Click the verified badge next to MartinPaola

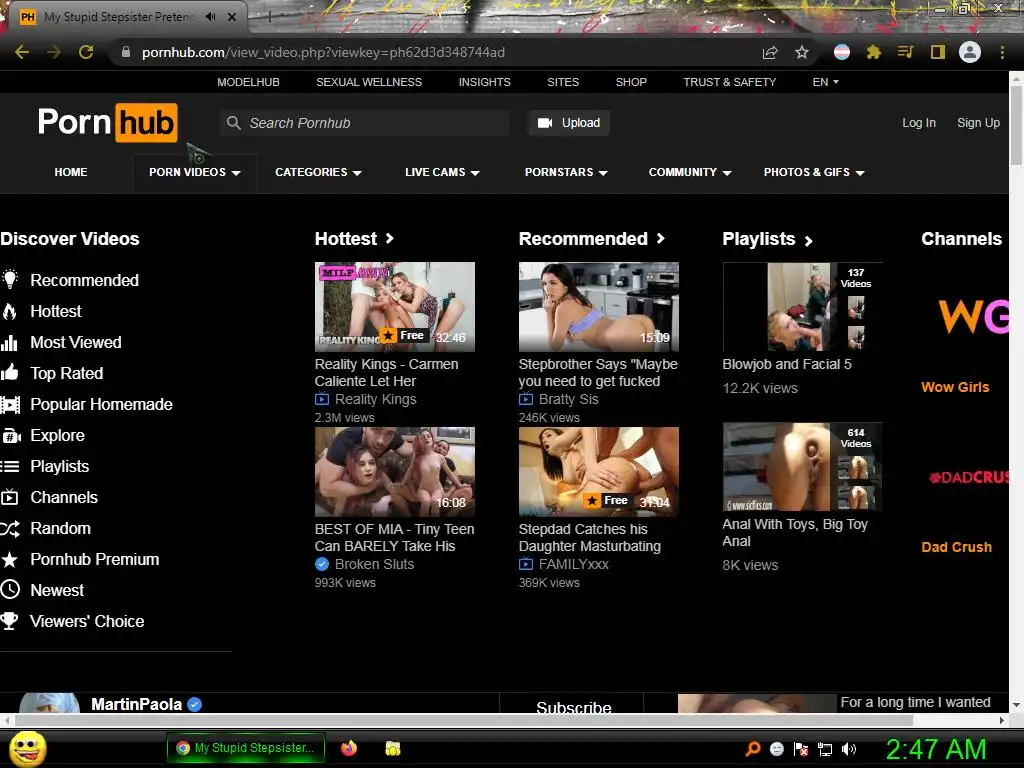[x=195, y=704]
